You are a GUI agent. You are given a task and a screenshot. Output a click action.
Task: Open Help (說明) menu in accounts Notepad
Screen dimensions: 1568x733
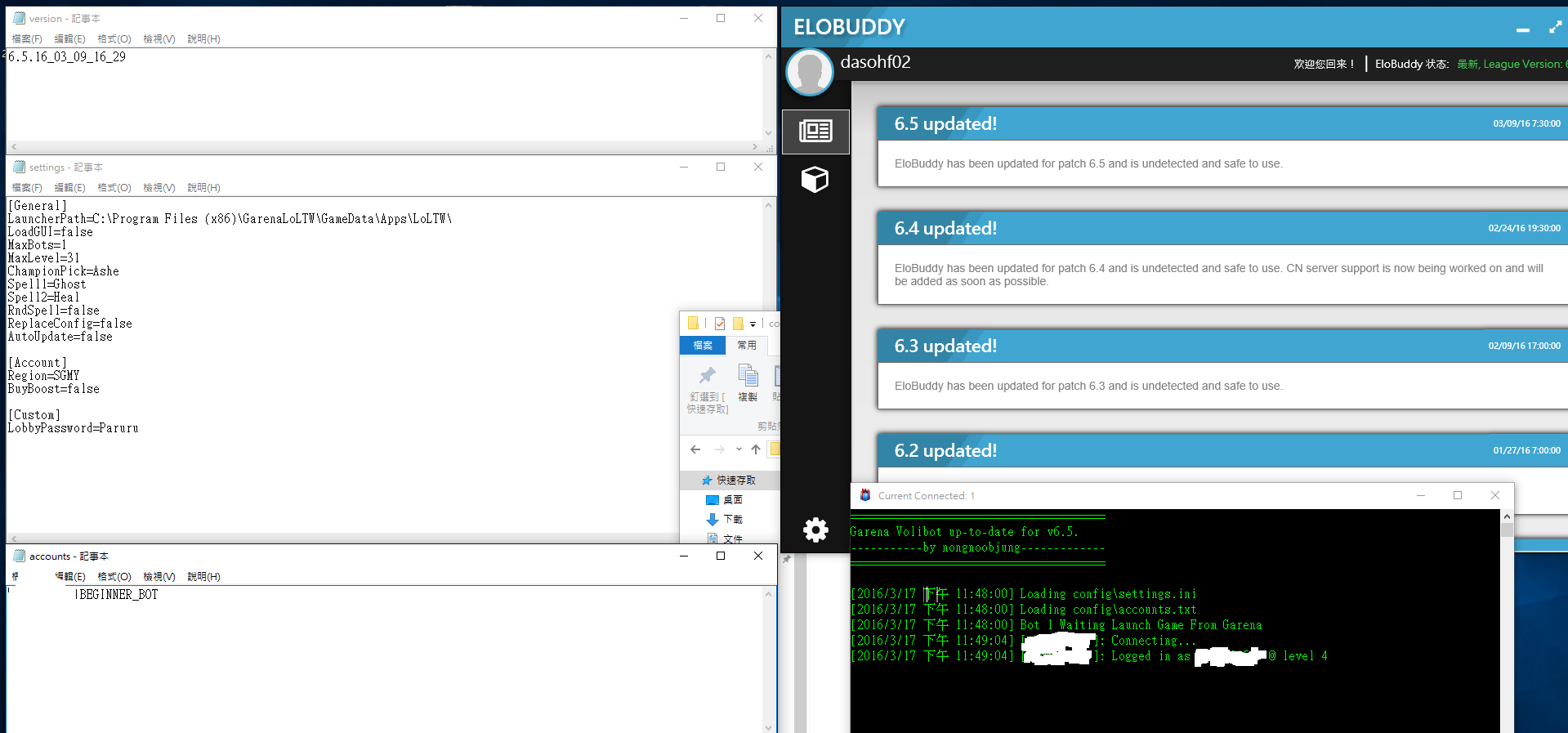tap(203, 577)
